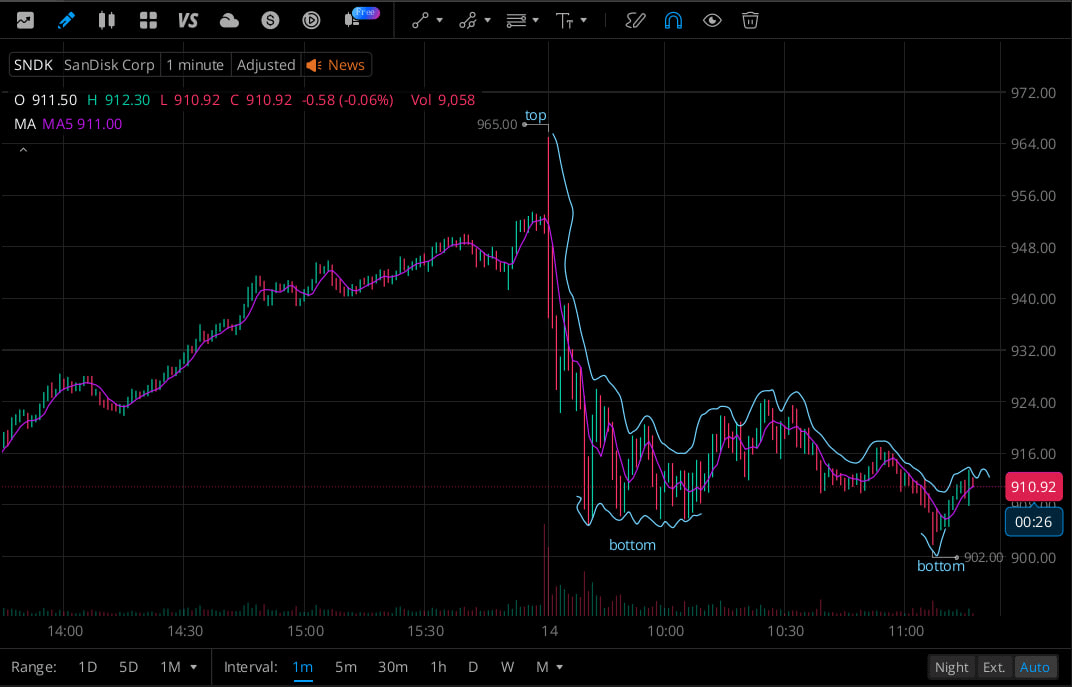Image resolution: width=1072 pixels, height=687 pixels.
Task: Switch to the 30m interval
Action: click(392, 667)
